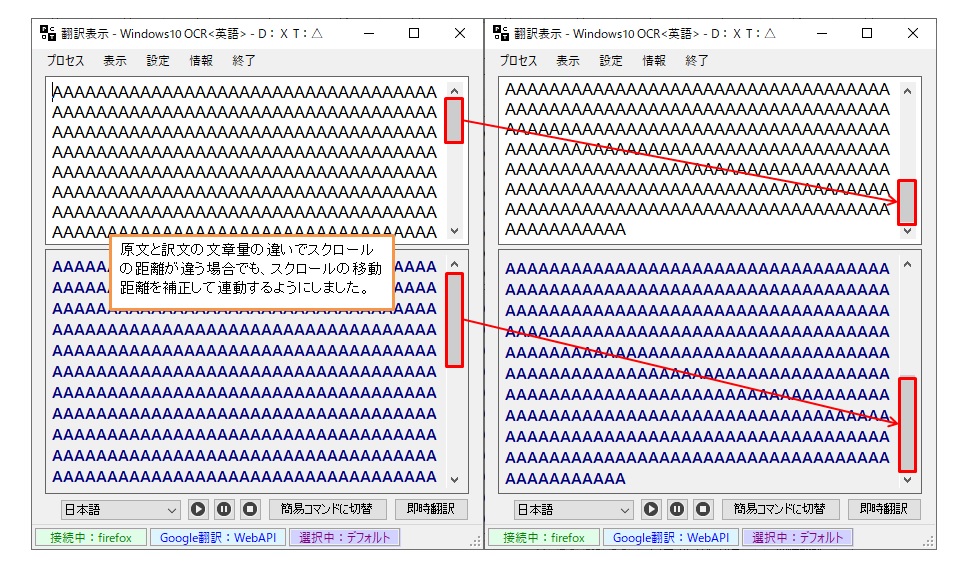
Task: Open プロセス menu in right window
Action: pyautogui.click(x=518, y=60)
